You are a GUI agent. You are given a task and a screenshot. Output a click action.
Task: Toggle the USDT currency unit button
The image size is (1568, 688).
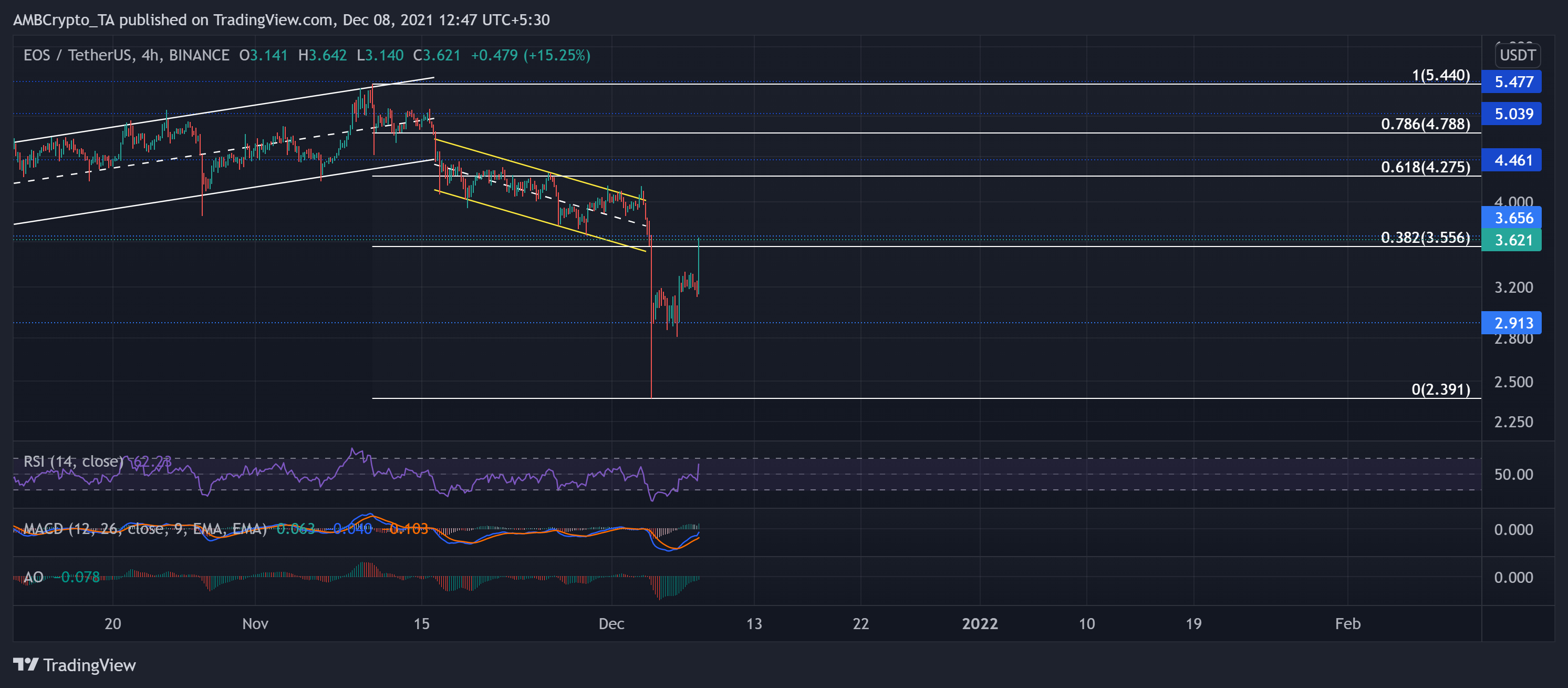(x=1517, y=55)
